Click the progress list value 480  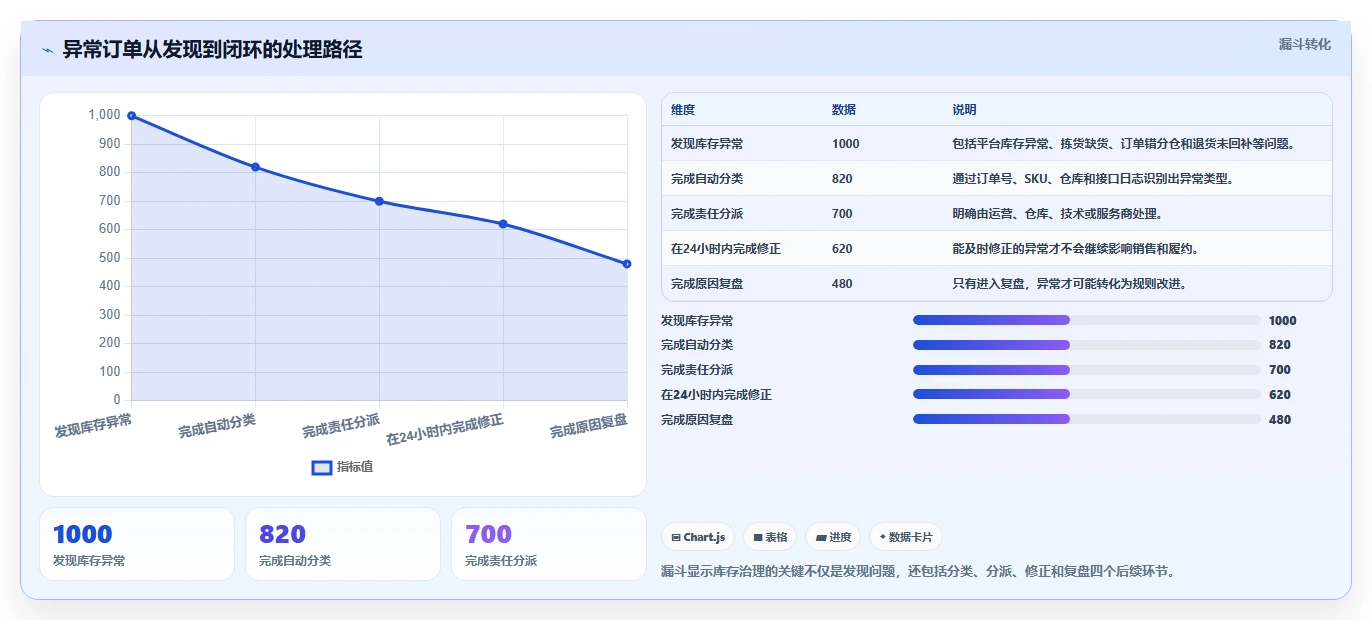(x=1280, y=420)
